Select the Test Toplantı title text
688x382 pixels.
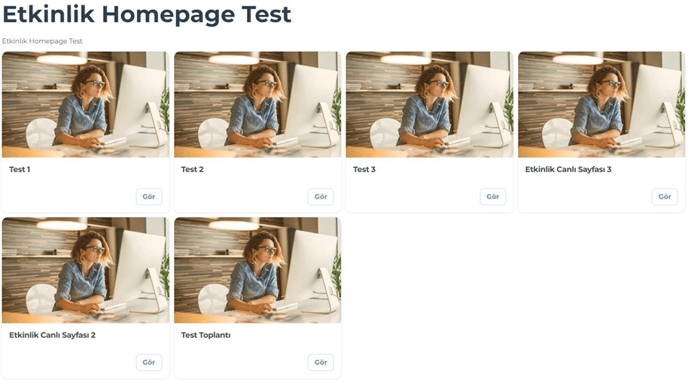(x=206, y=335)
